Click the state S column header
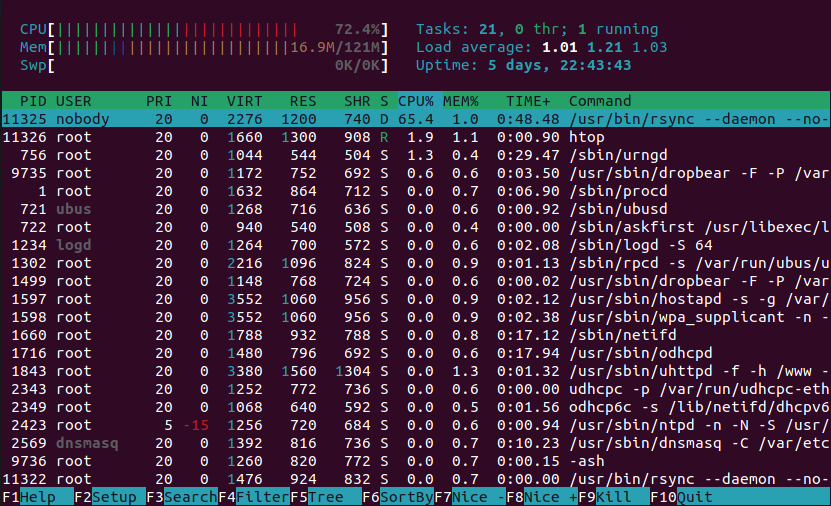 tap(384, 101)
